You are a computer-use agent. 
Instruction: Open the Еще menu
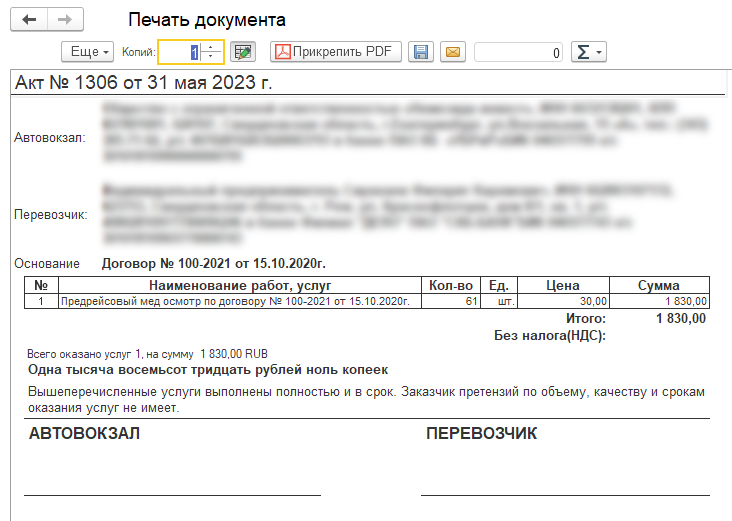point(87,52)
